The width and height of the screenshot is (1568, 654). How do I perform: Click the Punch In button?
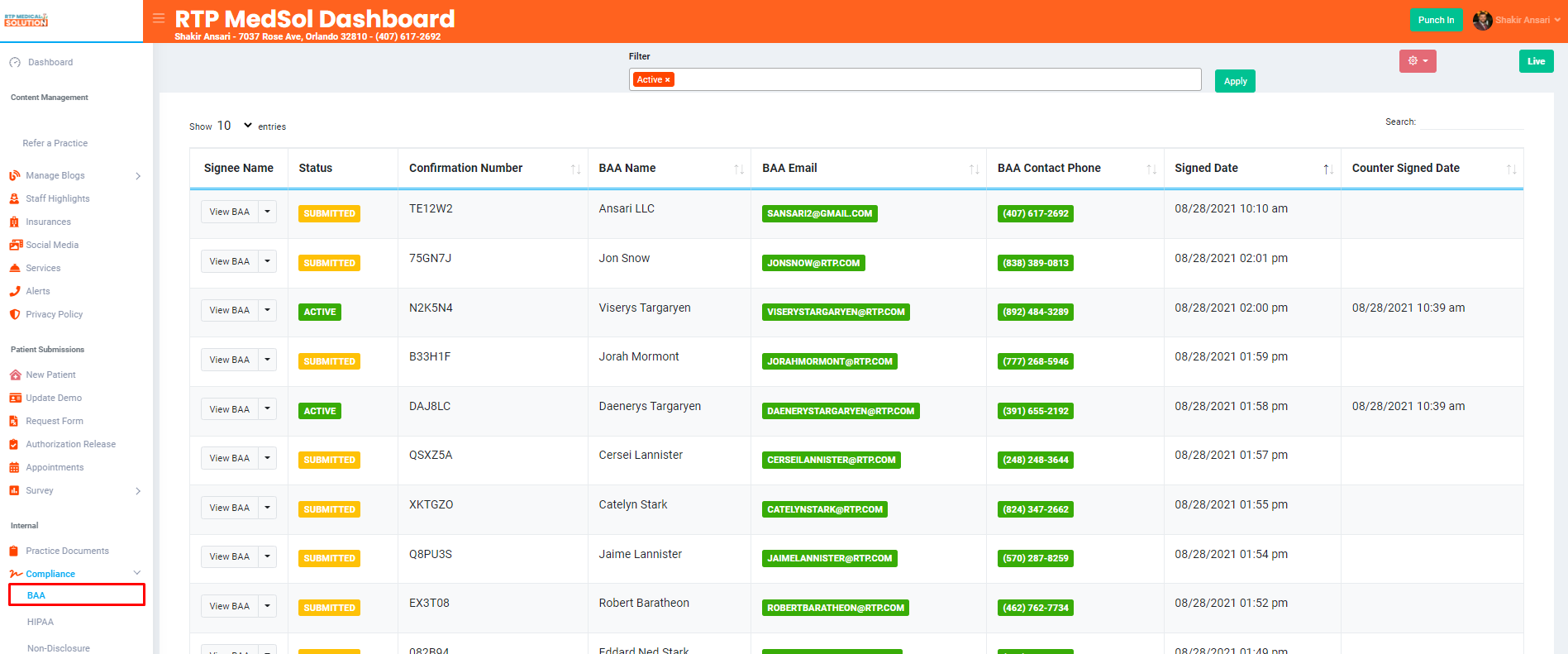(1436, 20)
